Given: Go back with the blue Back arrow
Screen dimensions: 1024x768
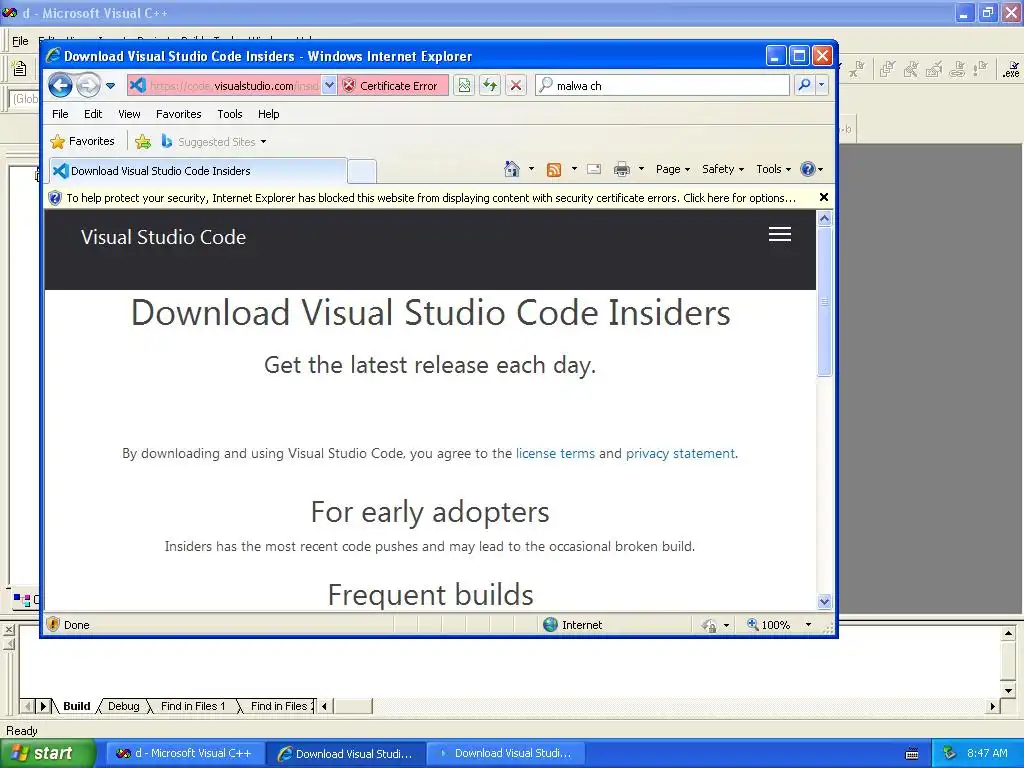Looking at the screenshot, I should (61, 85).
